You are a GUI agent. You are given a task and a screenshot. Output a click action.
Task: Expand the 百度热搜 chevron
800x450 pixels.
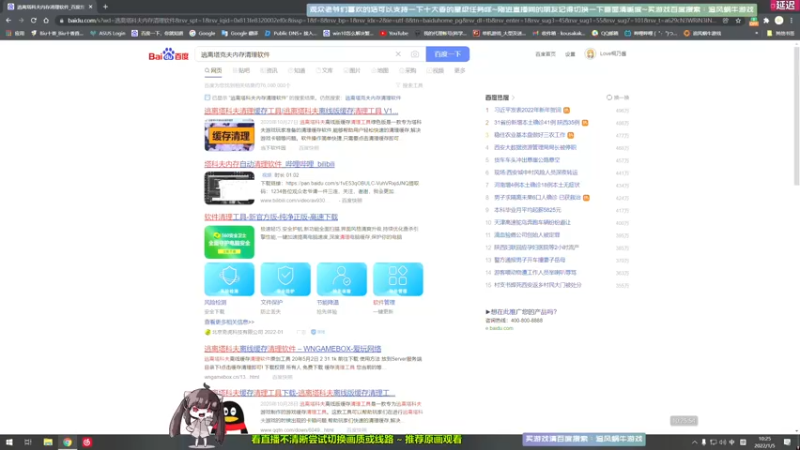[x=513, y=97]
